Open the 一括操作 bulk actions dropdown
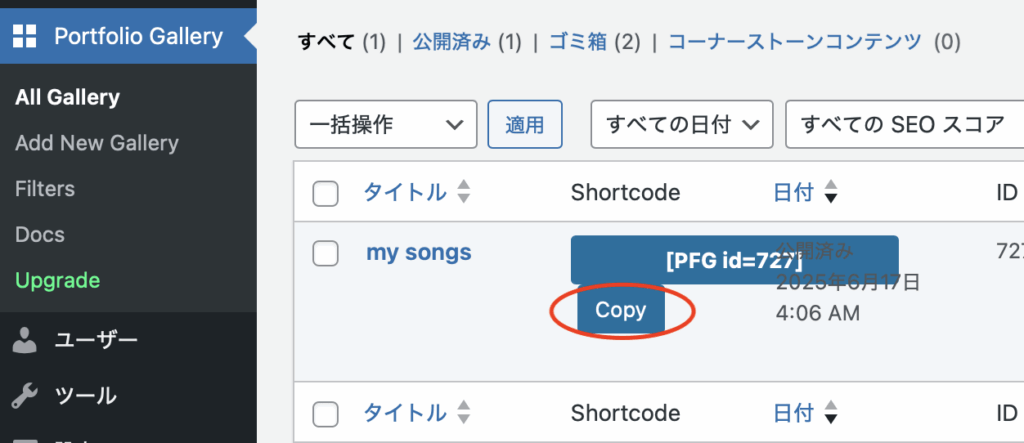 (386, 124)
